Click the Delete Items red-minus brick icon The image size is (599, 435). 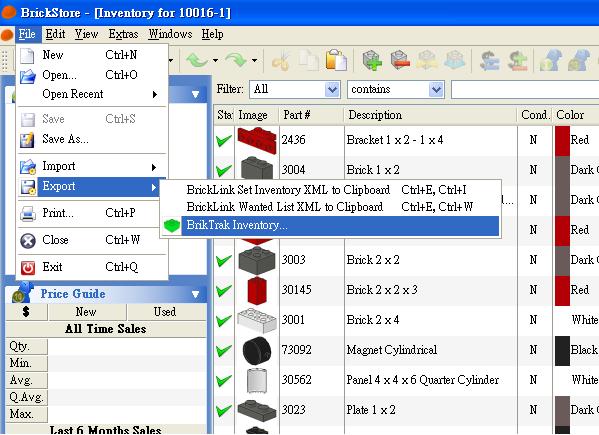(400, 60)
